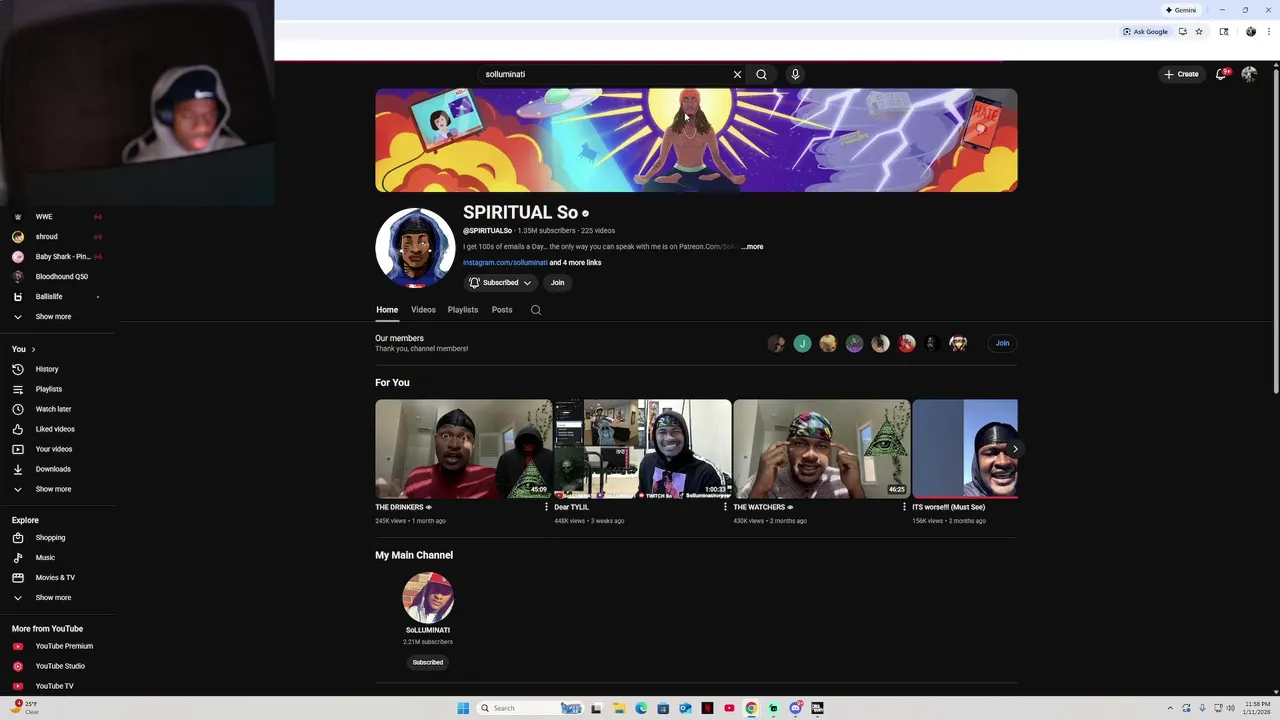Viewport: 1280px width, 720px height.
Task: Open YouTube TV link
Action: coord(54,686)
